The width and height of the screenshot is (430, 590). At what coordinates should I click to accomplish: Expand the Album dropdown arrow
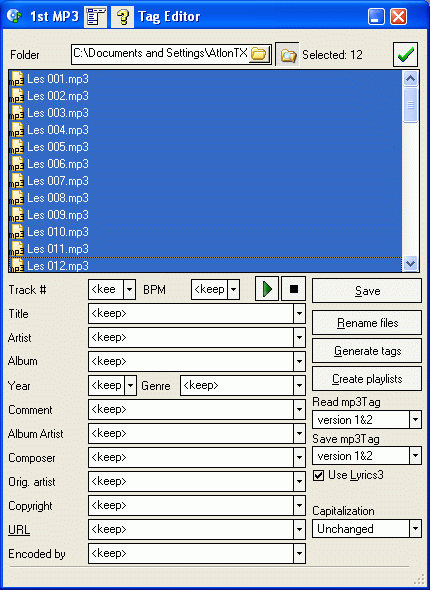pos(299,362)
